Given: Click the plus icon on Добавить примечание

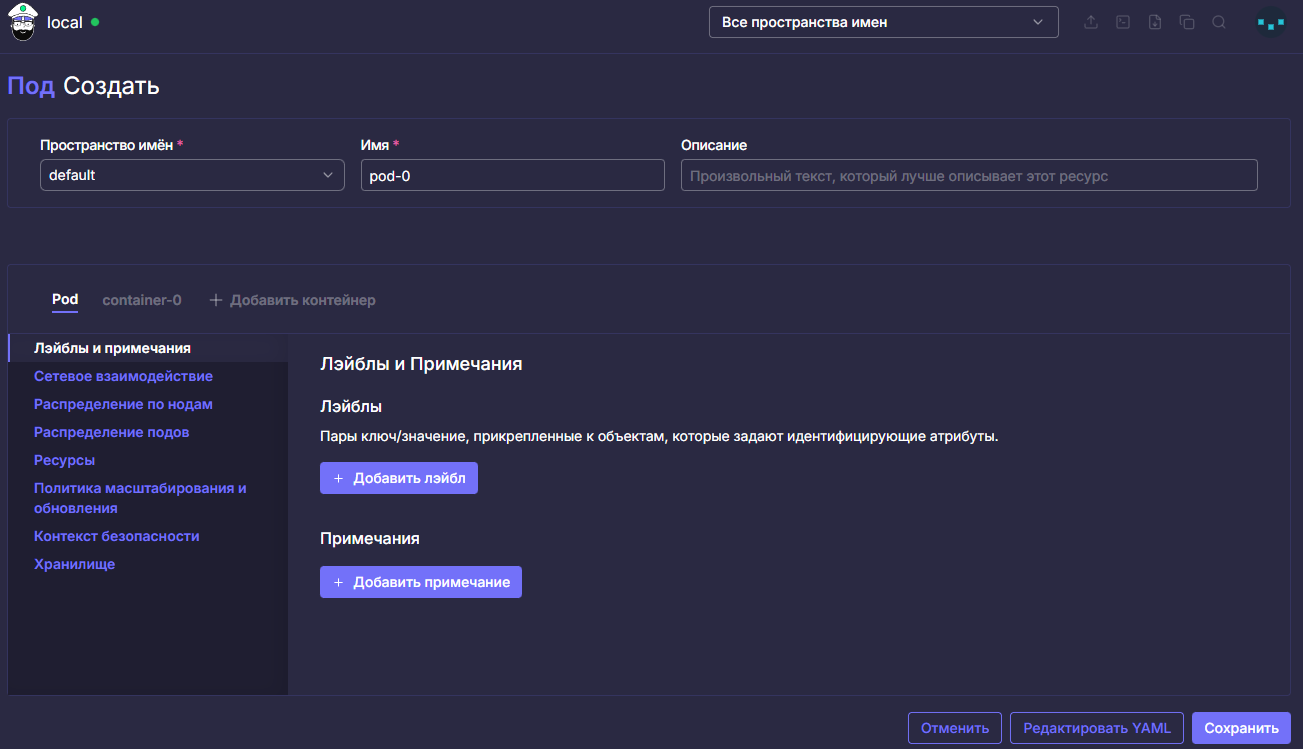Looking at the screenshot, I should point(338,582).
